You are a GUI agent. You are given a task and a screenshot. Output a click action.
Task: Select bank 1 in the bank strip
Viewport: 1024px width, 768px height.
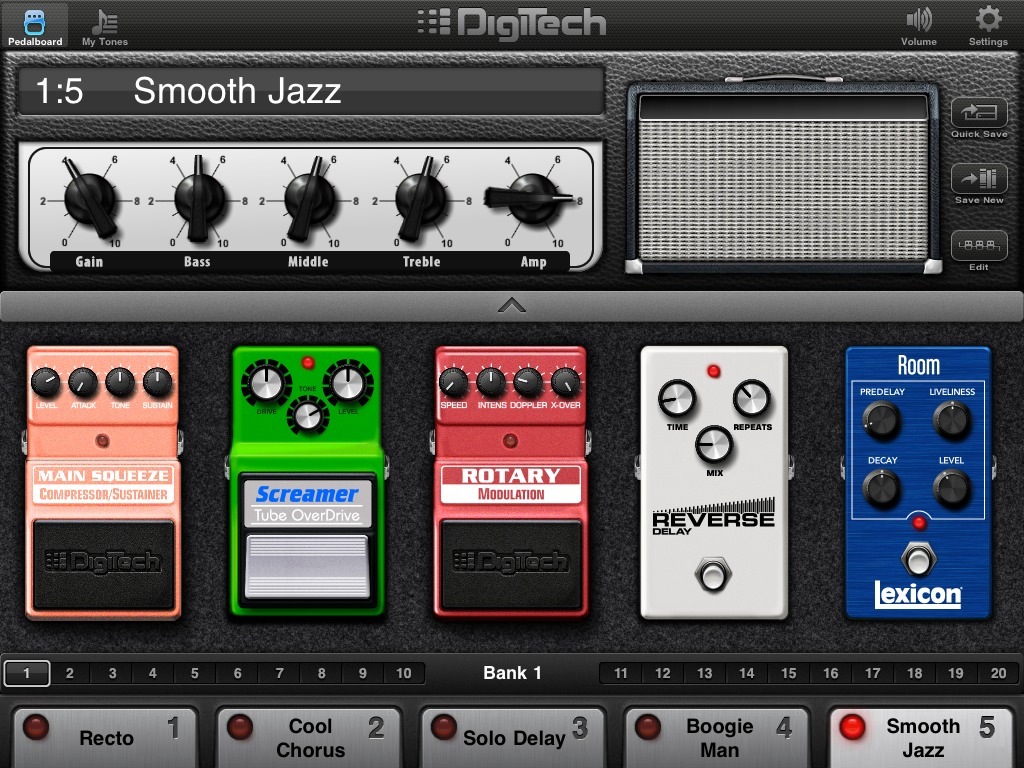[27, 673]
